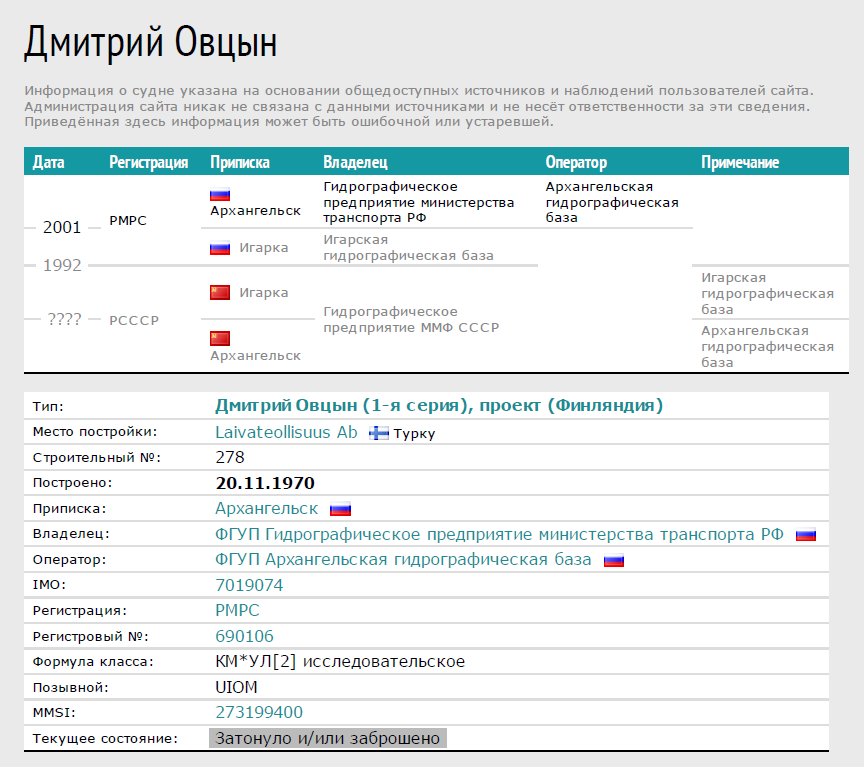864x767 pixels.
Task: Click the Строительный №: row label
Action: pyautogui.click(x=96, y=458)
